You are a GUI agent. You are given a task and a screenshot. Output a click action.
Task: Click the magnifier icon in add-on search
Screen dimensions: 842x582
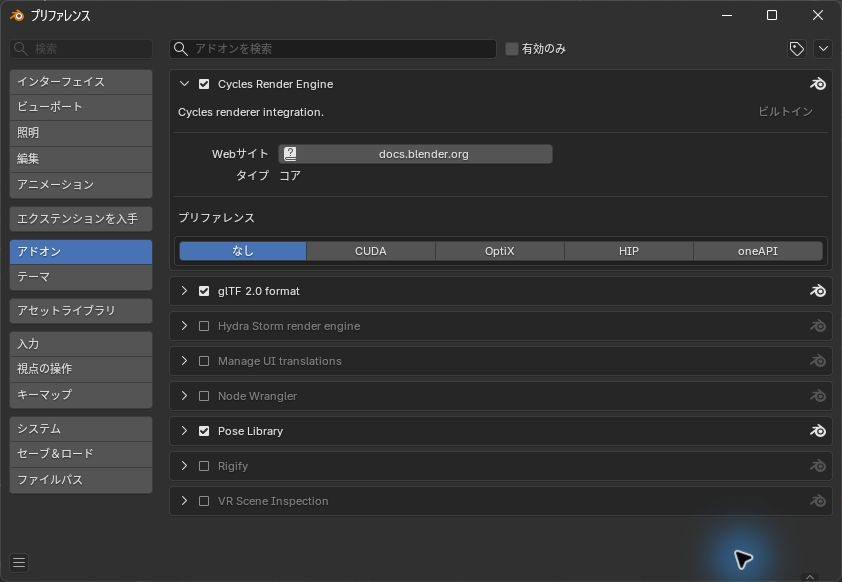pyautogui.click(x=181, y=49)
